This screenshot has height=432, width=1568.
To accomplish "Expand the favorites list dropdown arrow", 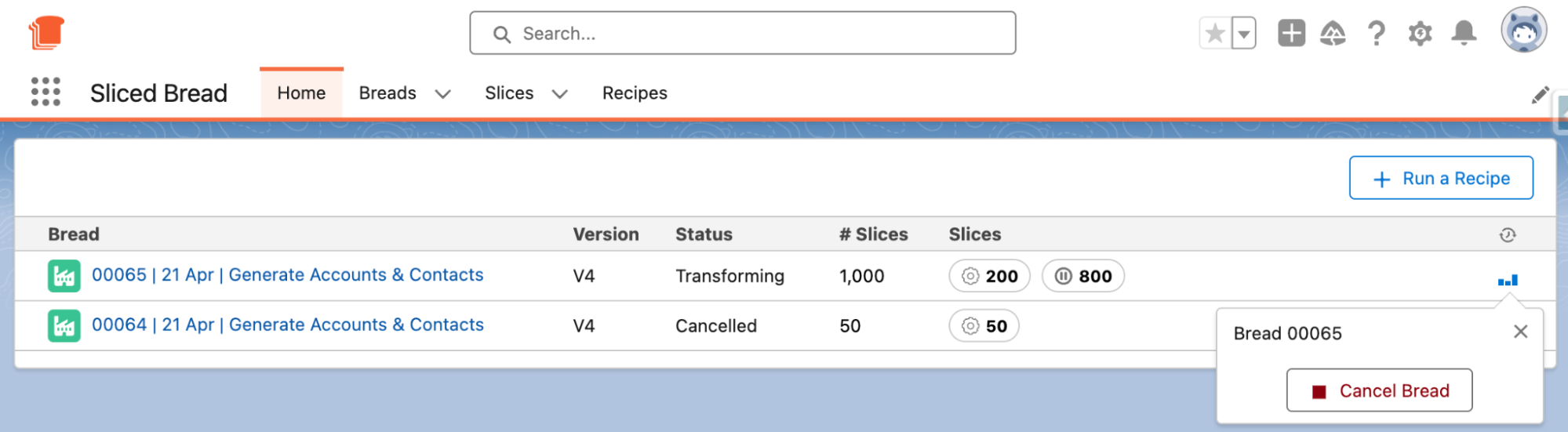I will pos(1244,34).
